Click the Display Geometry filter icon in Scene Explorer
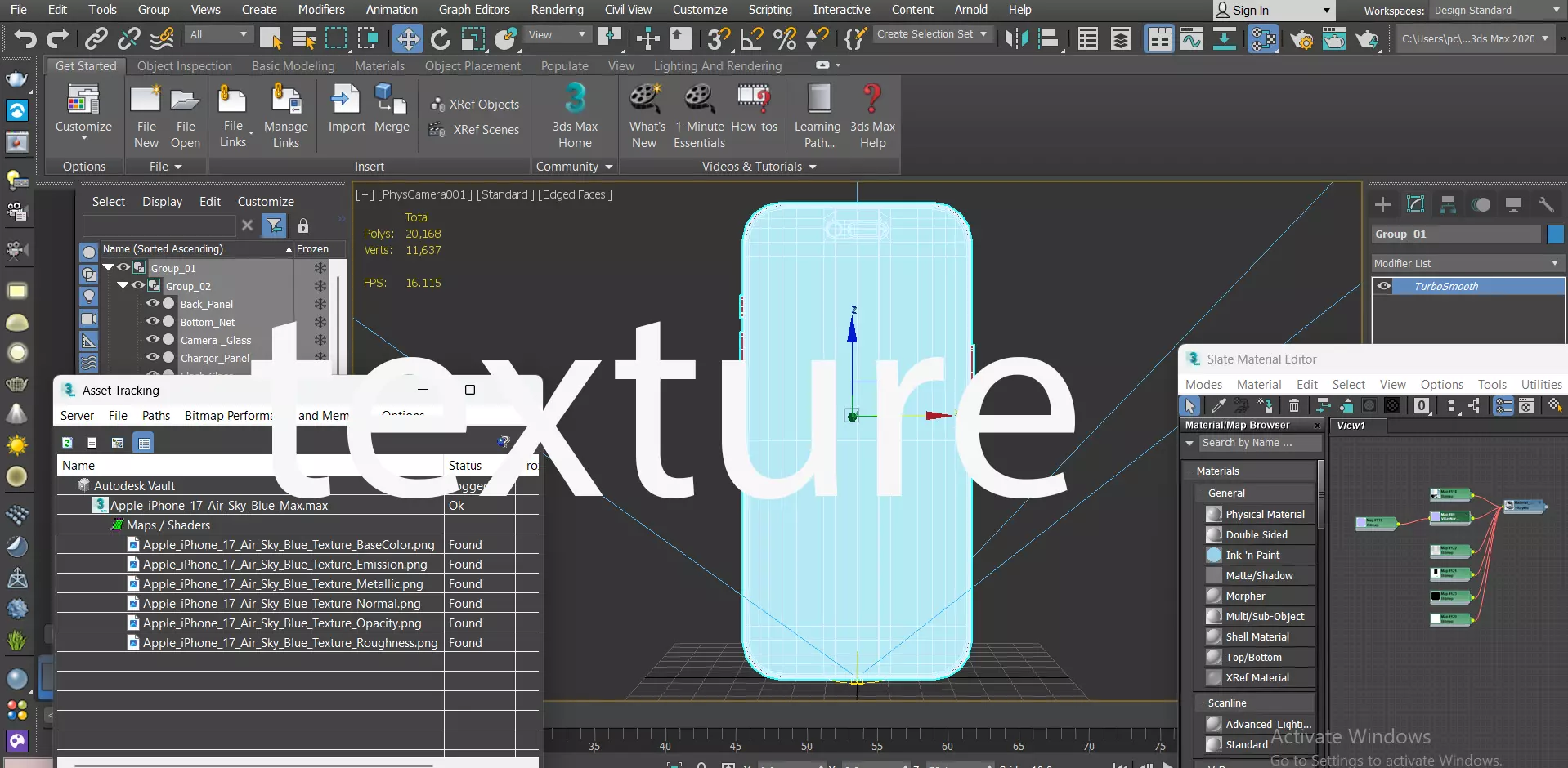The width and height of the screenshot is (1568, 768). tap(89, 252)
